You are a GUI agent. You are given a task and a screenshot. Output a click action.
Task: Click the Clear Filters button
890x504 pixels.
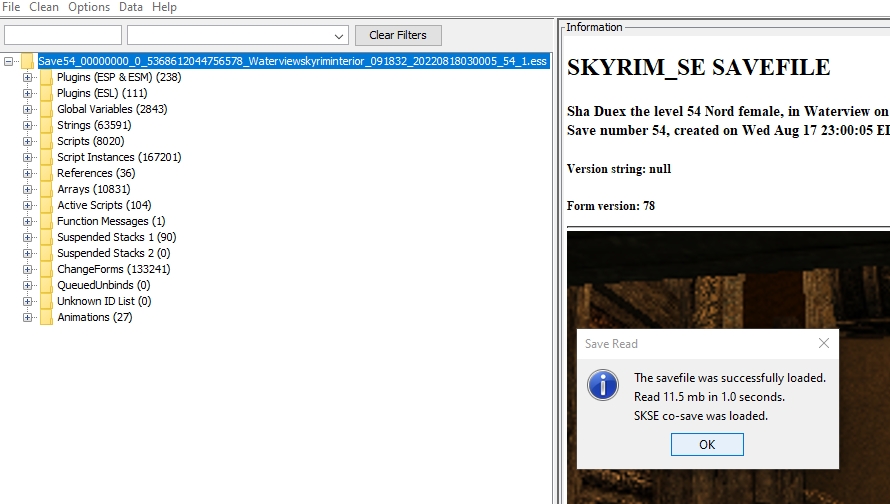click(398, 35)
